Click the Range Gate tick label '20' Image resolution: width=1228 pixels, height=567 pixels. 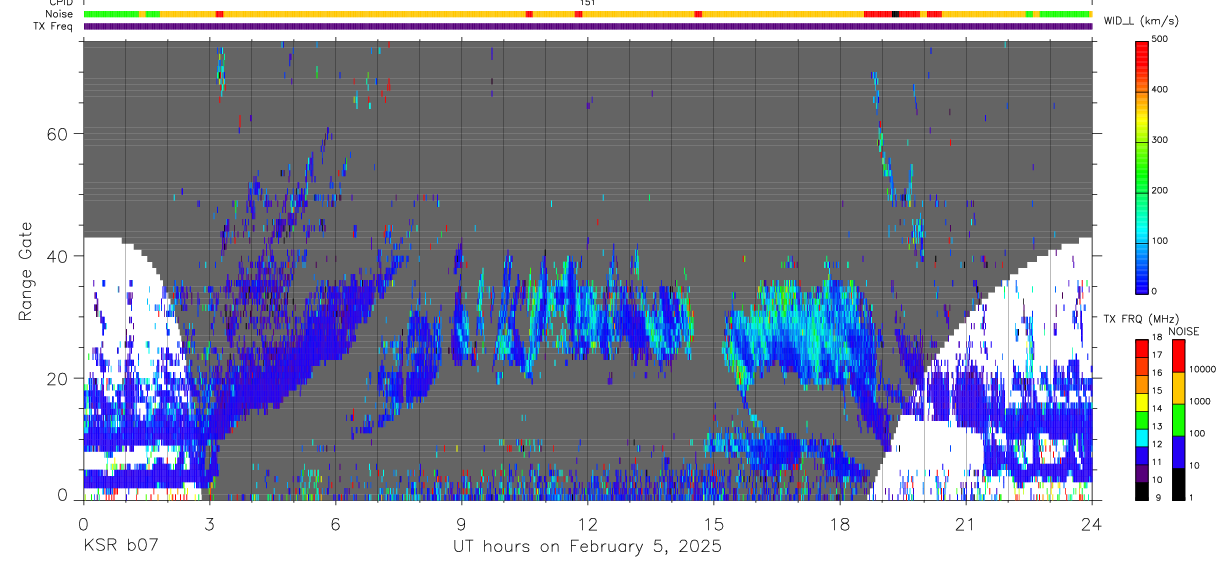(x=56, y=379)
